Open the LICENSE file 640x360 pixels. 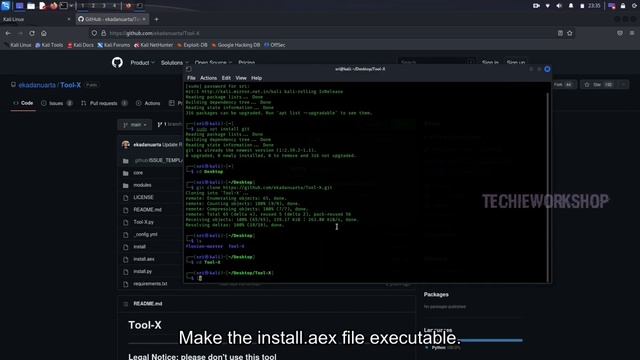143,197
